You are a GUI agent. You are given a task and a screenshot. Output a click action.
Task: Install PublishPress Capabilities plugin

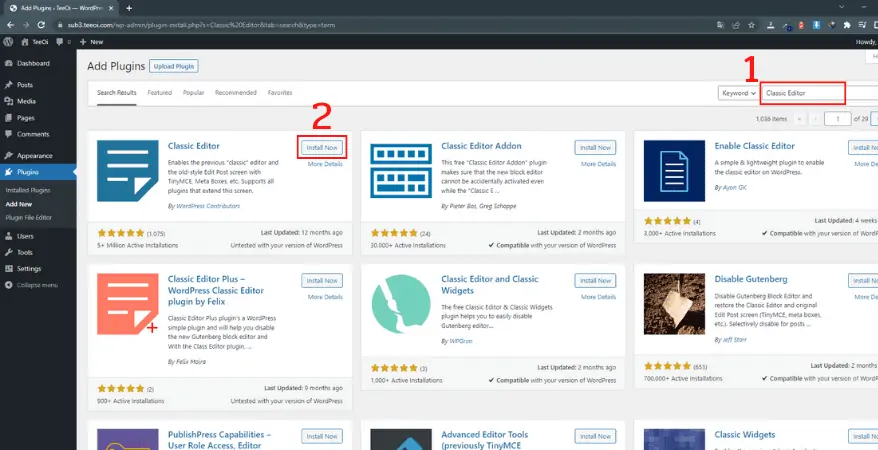pyautogui.click(x=322, y=436)
